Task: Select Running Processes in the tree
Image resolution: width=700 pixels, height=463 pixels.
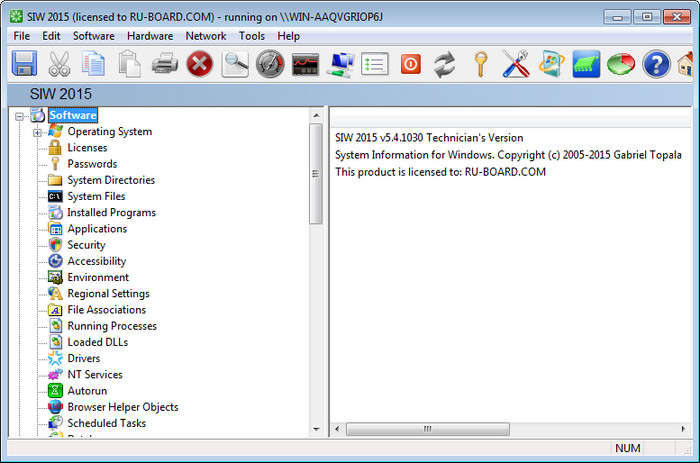Action: [112, 326]
